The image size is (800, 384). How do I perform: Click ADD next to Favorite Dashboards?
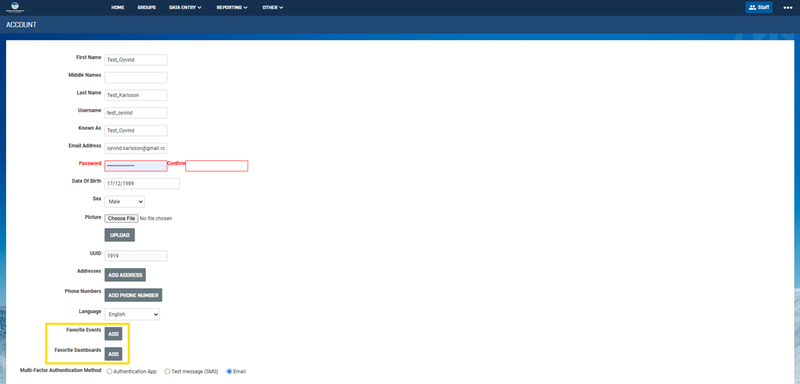coord(113,354)
